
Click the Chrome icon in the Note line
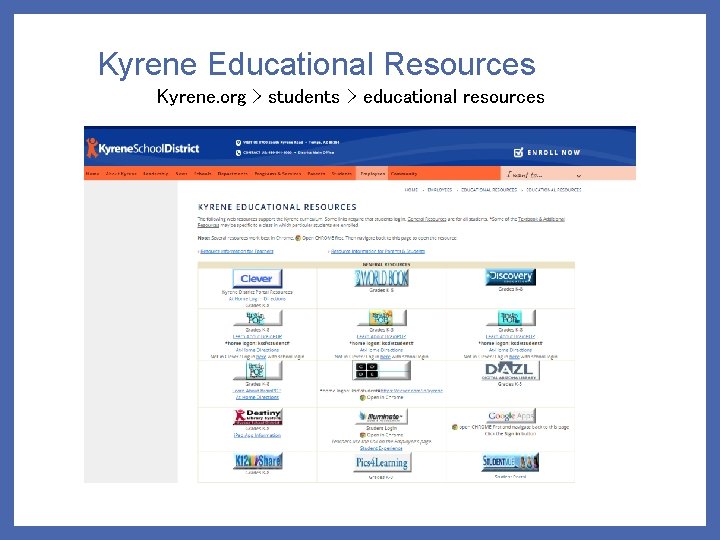pos(298,238)
